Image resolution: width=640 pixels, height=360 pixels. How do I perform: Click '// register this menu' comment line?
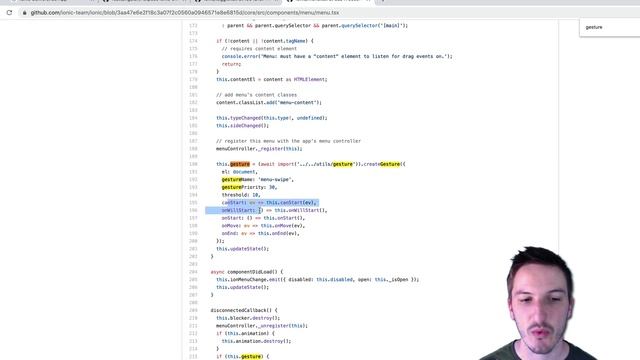pyautogui.click(x=289, y=141)
